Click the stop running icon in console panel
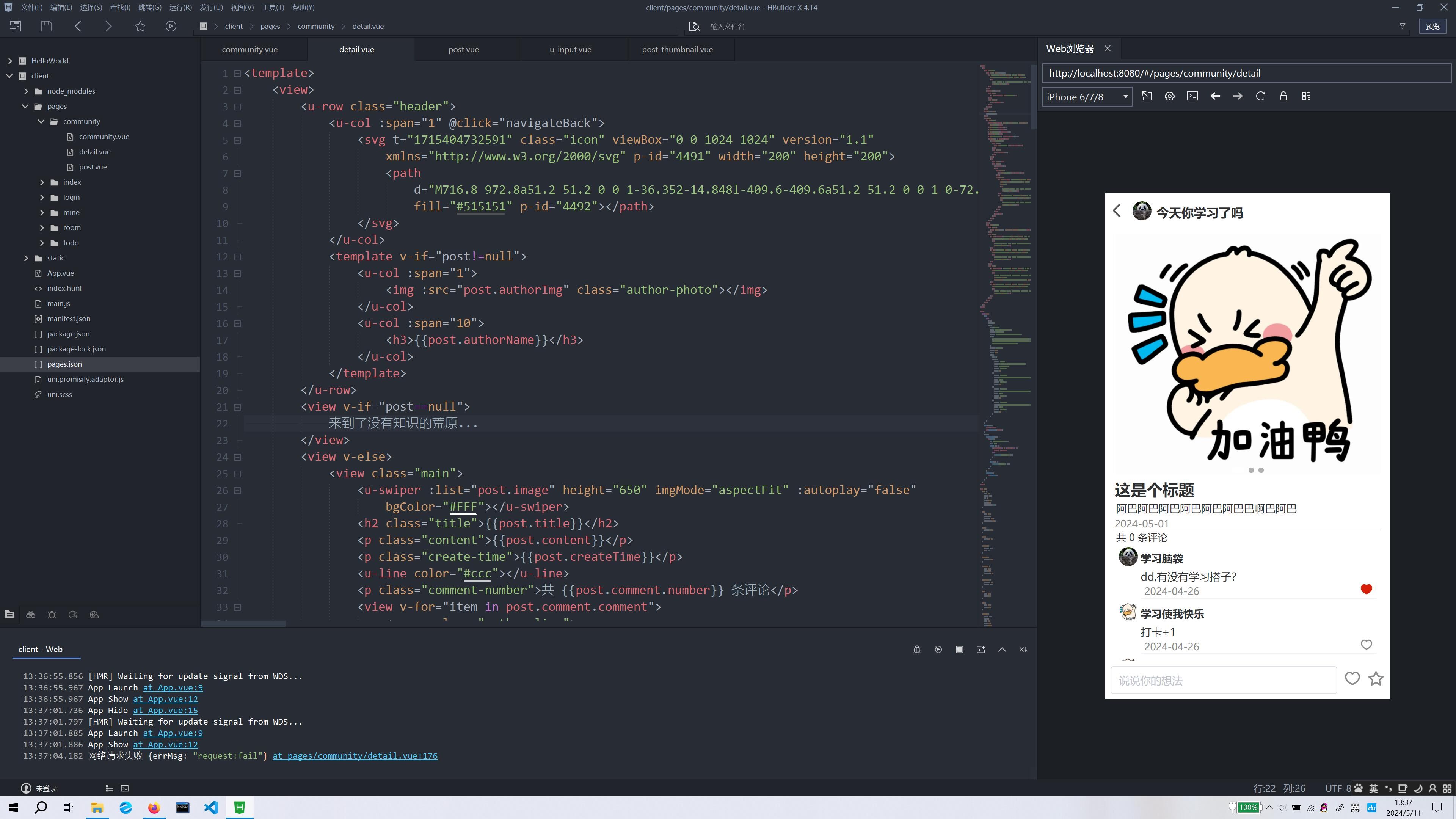 click(x=959, y=650)
